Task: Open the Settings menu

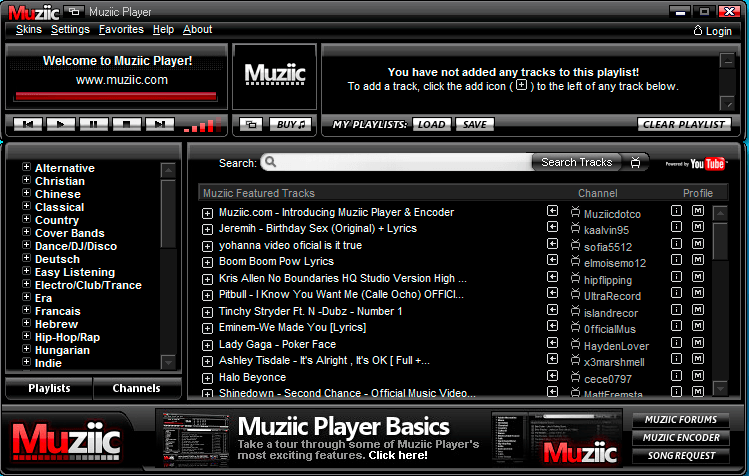Action: pyautogui.click(x=70, y=30)
